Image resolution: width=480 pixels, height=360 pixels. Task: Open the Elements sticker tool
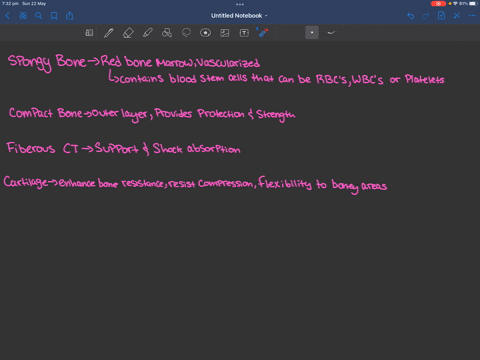[205, 33]
